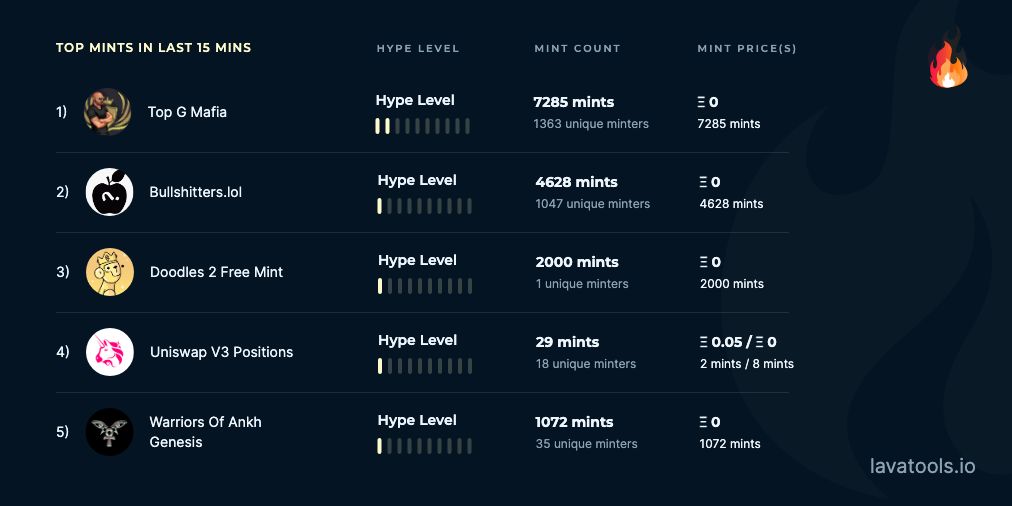Open the Doodles 2 Free Mint name
1012x506 pixels.
[x=216, y=272]
